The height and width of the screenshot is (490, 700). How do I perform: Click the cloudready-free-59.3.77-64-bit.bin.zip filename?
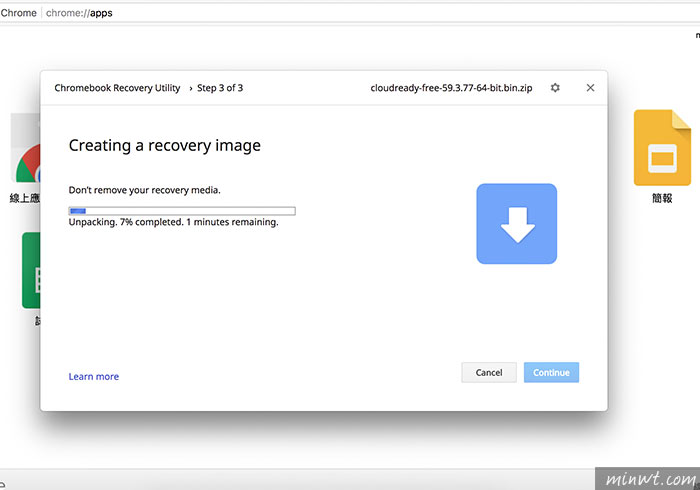(451, 88)
